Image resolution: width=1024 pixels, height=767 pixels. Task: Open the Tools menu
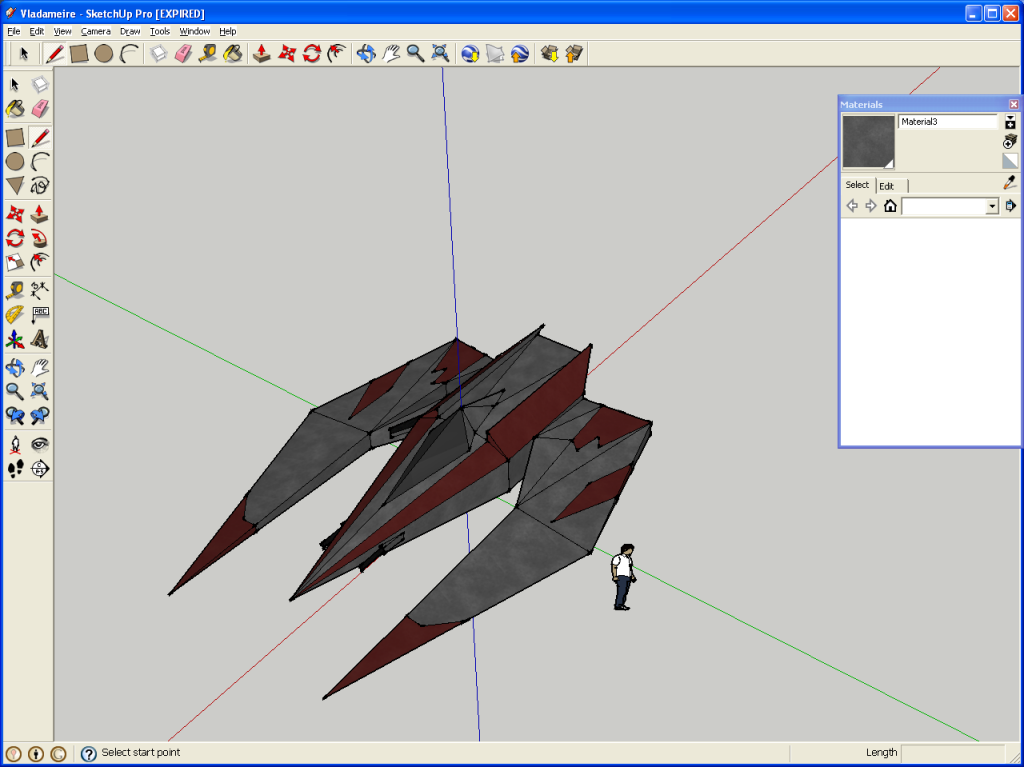(159, 31)
